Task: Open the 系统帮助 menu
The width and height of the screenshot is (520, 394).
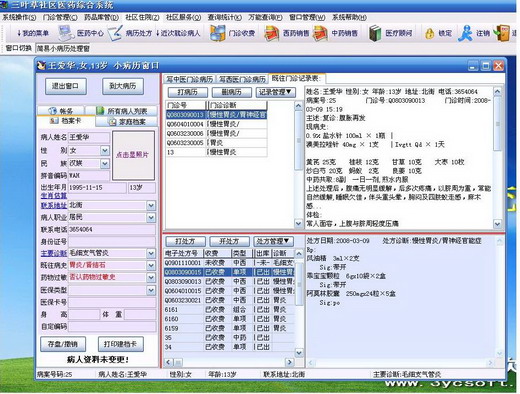Action: click(x=349, y=17)
